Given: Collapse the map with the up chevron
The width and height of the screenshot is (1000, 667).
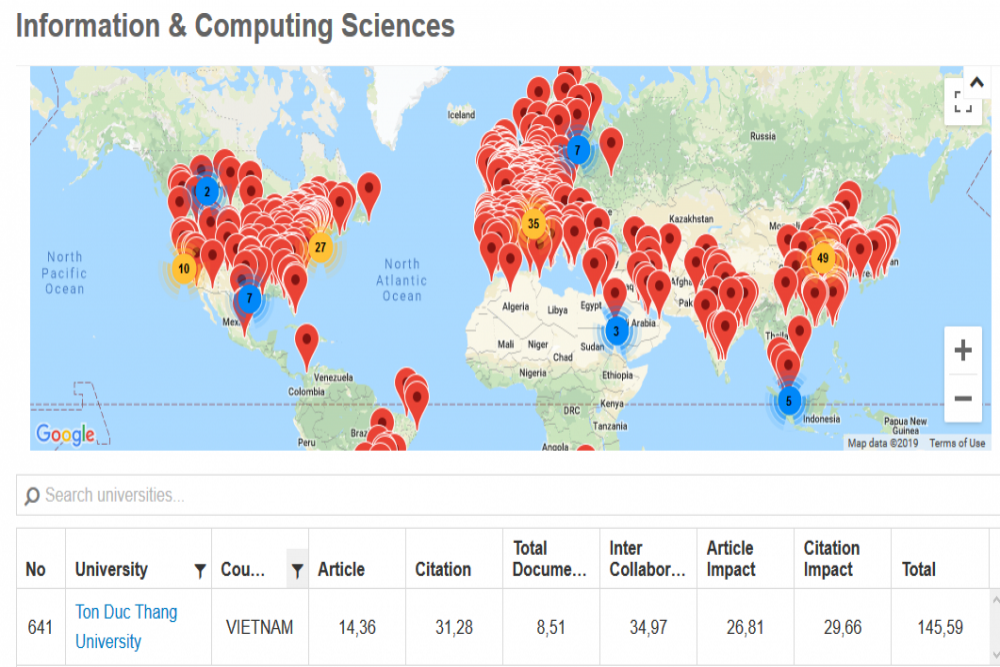Looking at the screenshot, I should point(976,82).
